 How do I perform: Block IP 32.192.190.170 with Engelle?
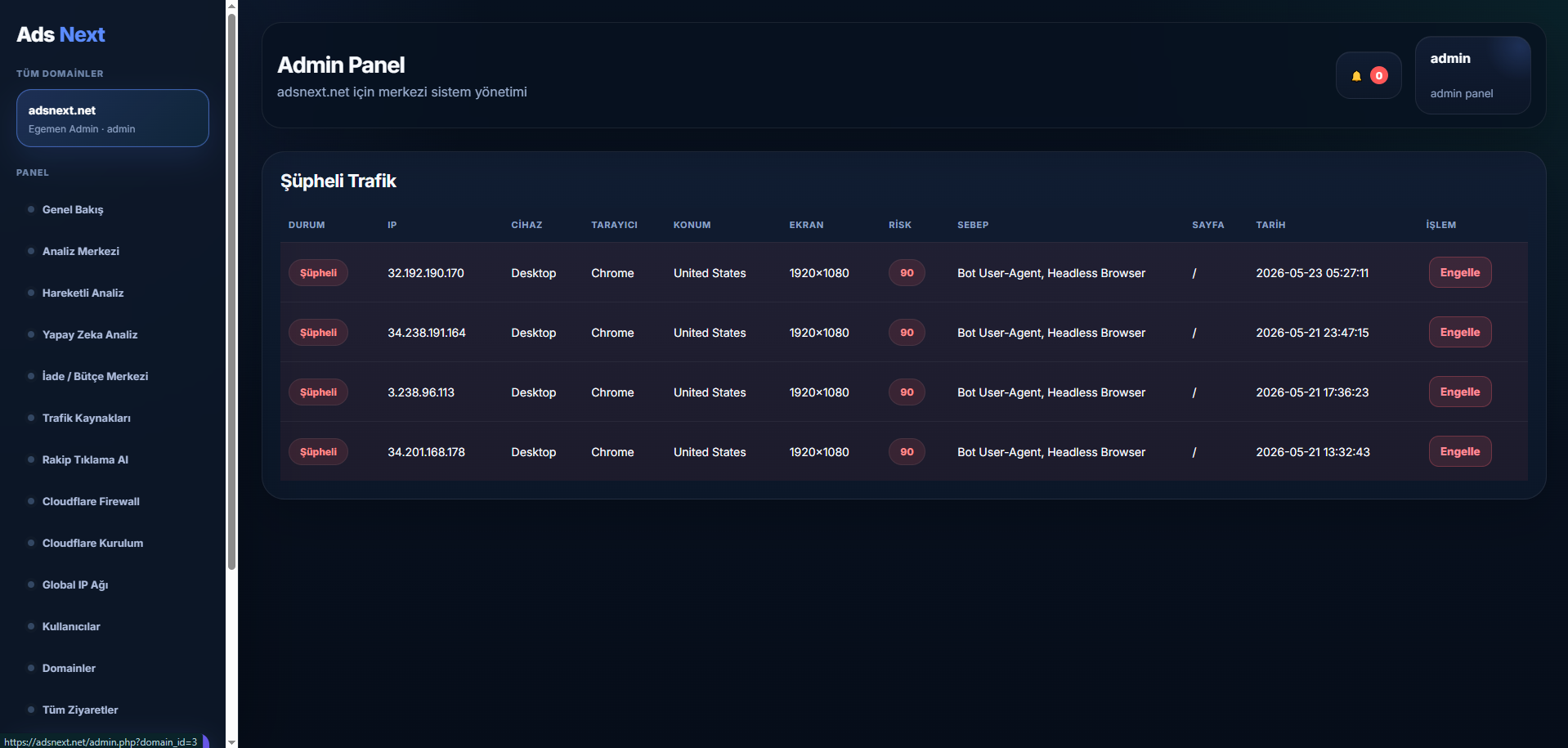tap(1460, 272)
